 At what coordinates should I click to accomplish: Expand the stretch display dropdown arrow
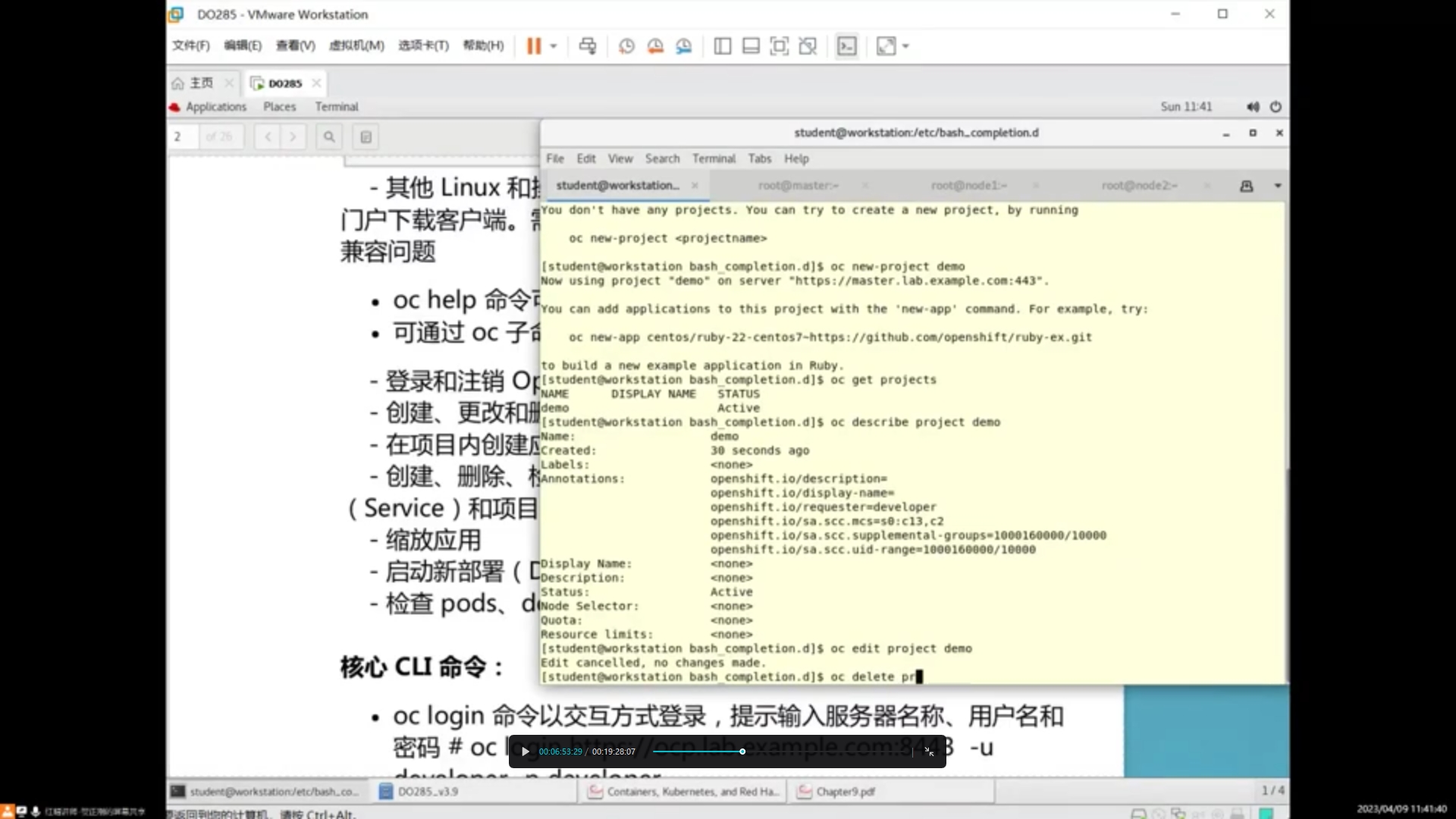point(906,46)
